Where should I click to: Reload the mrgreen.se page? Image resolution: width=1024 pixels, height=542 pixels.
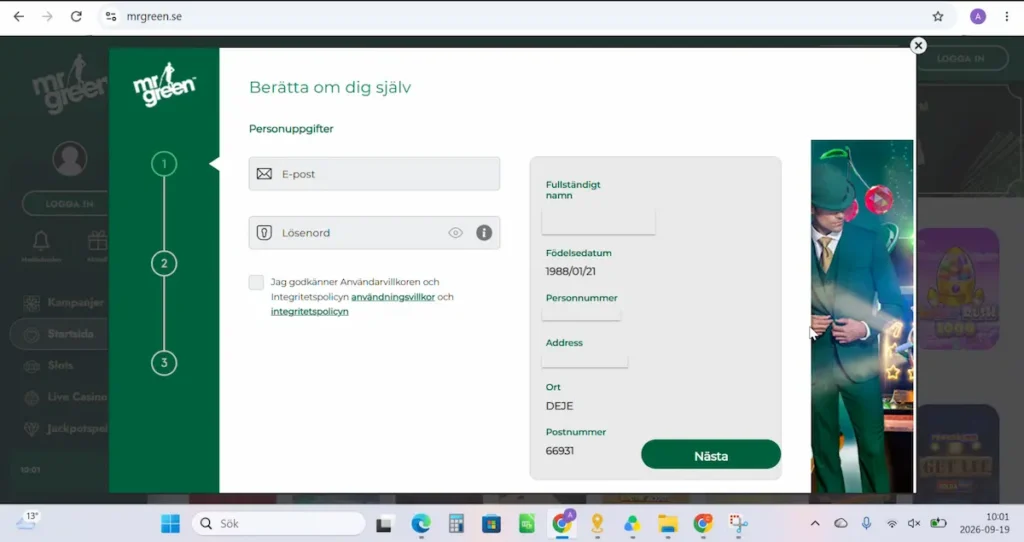76,16
